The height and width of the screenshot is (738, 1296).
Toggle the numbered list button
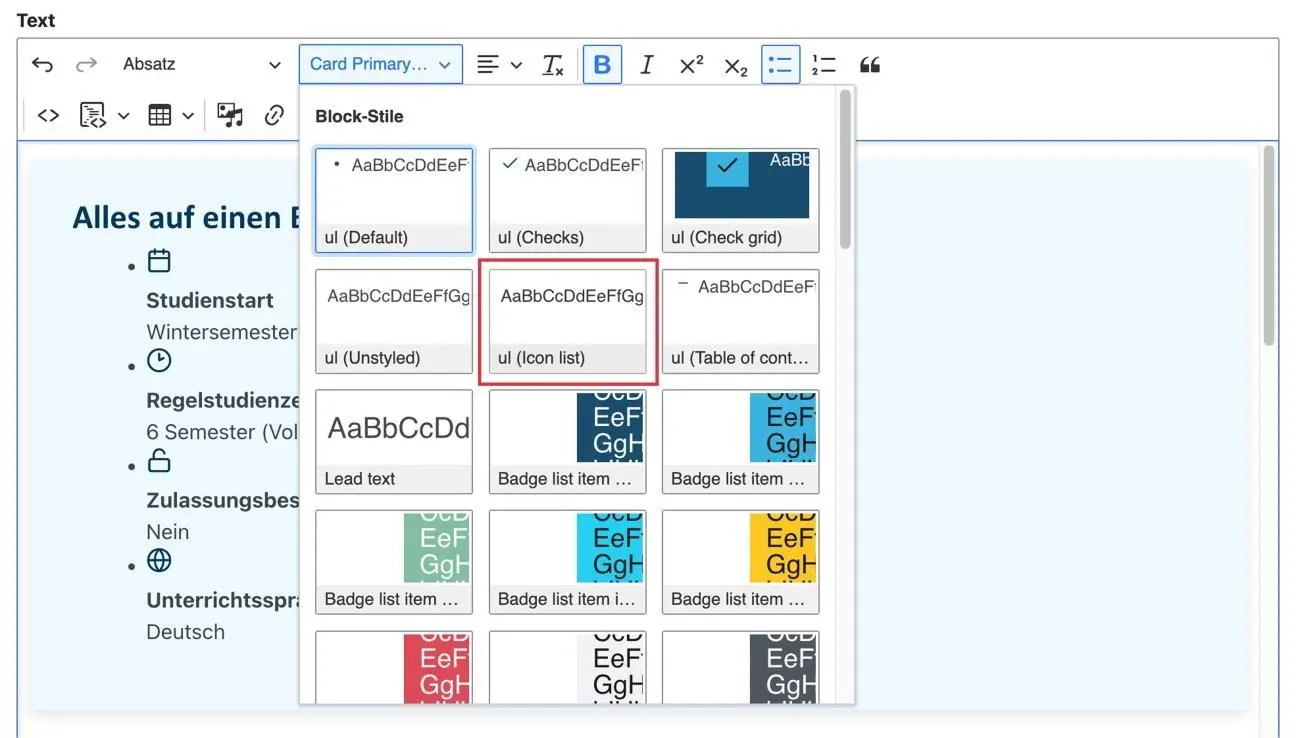pos(824,65)
